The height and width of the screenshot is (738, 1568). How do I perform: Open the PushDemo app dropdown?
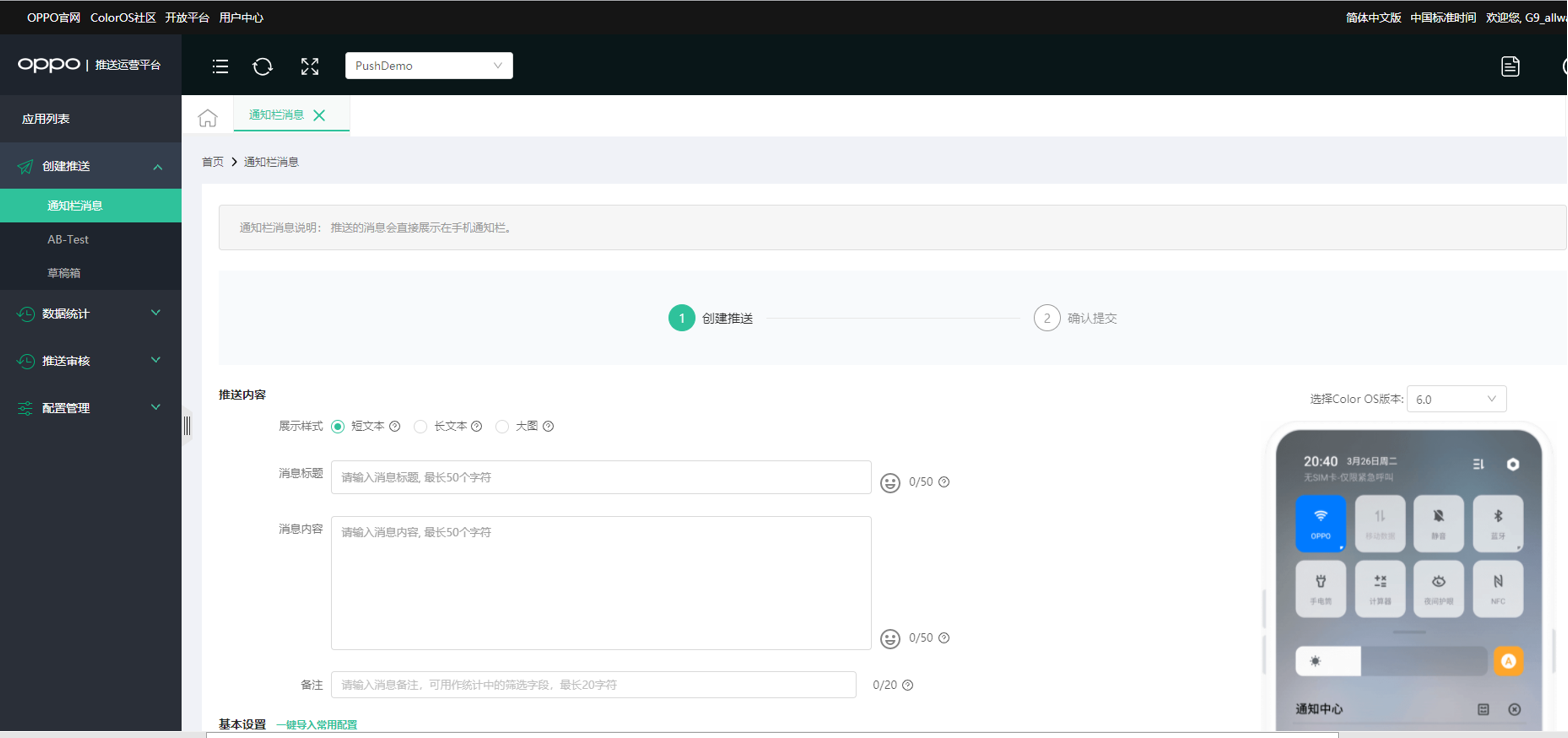click(429, 66)
